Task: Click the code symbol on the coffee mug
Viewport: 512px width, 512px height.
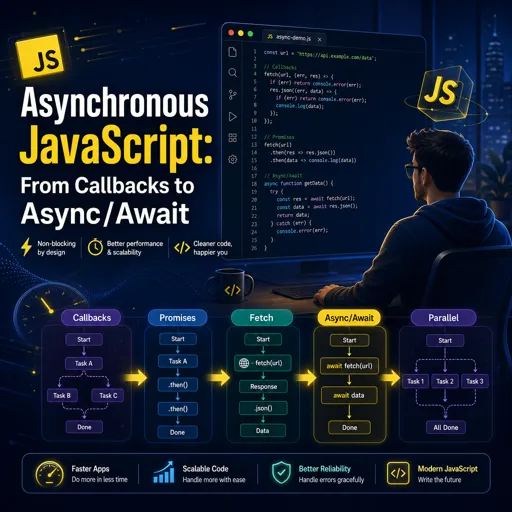Action: click(232, 290)
